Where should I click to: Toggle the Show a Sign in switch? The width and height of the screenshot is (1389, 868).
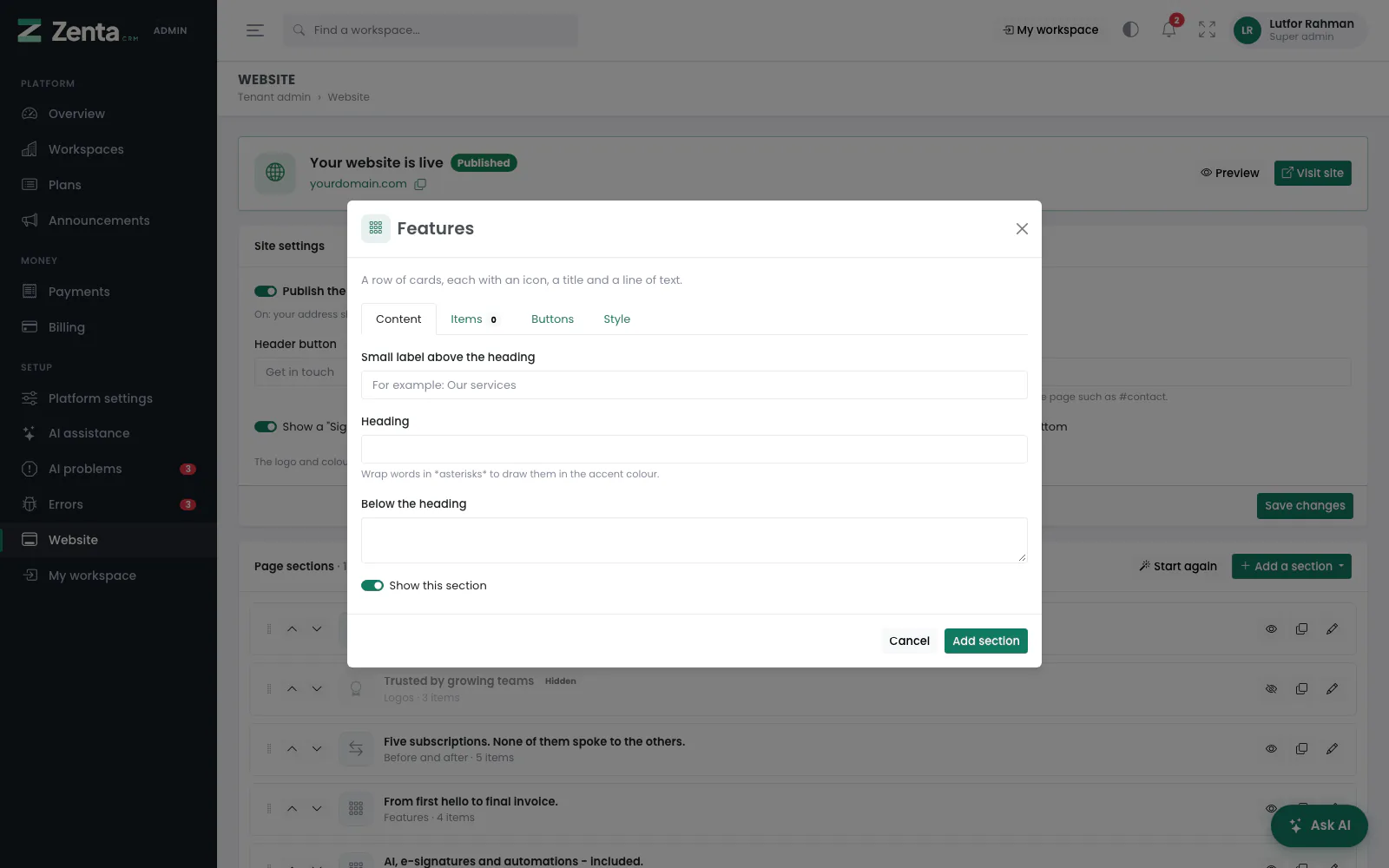click(x=266, y=427)
